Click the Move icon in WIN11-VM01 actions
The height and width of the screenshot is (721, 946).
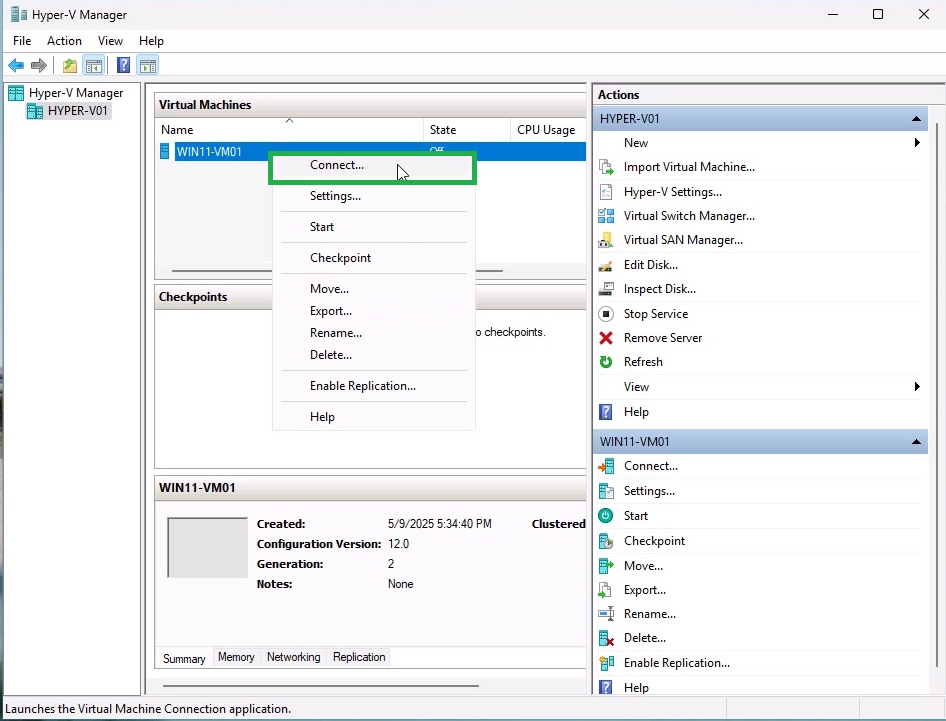606,566
